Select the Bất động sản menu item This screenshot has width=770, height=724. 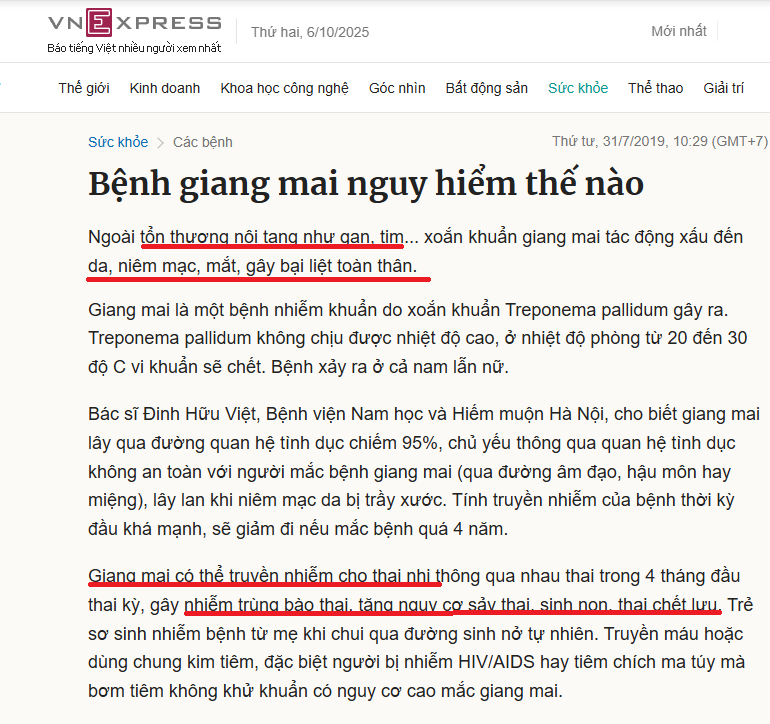pyautogui.click(x=487, y=88)
